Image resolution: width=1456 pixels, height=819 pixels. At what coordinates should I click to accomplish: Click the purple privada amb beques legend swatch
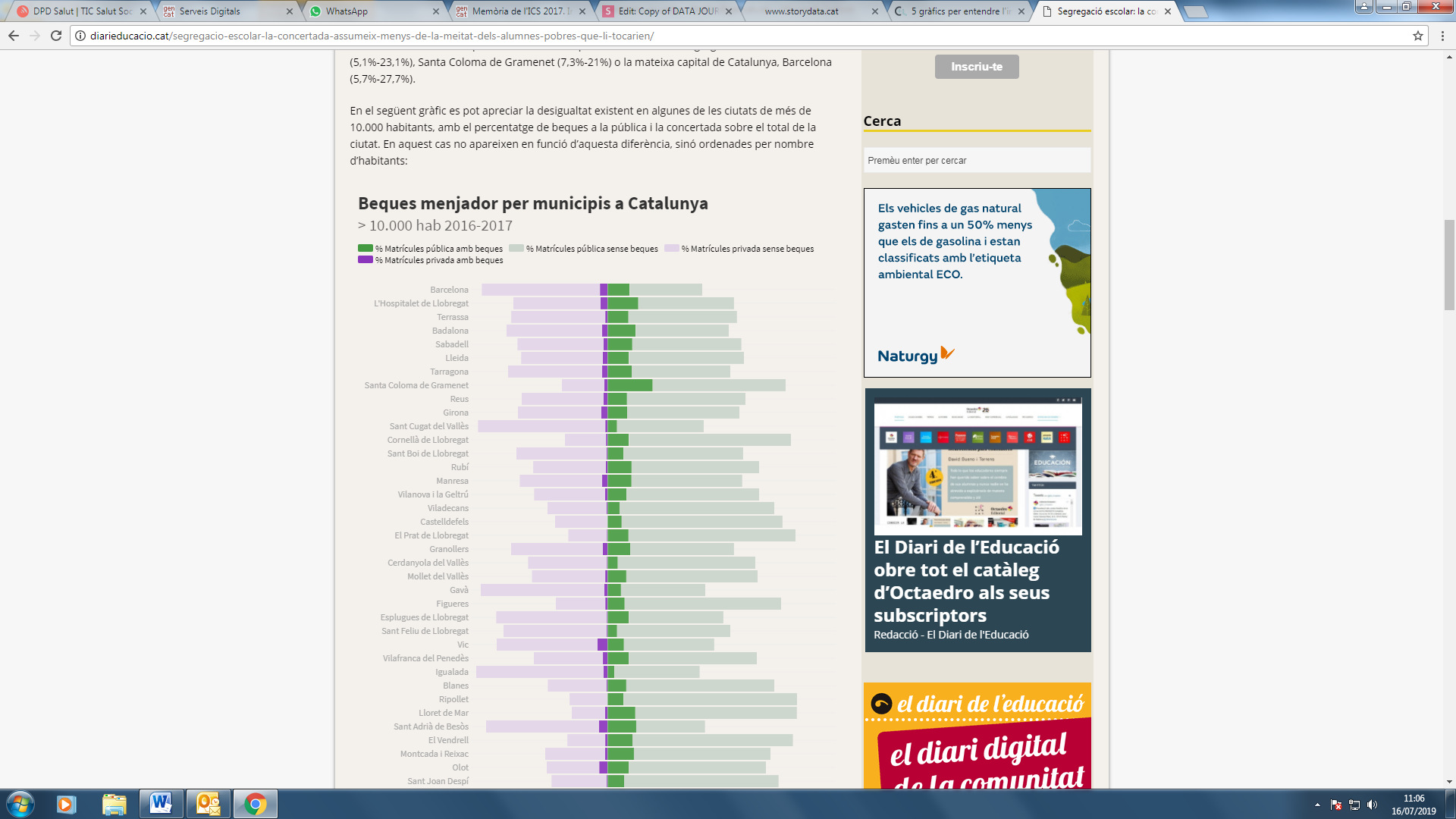366,259
